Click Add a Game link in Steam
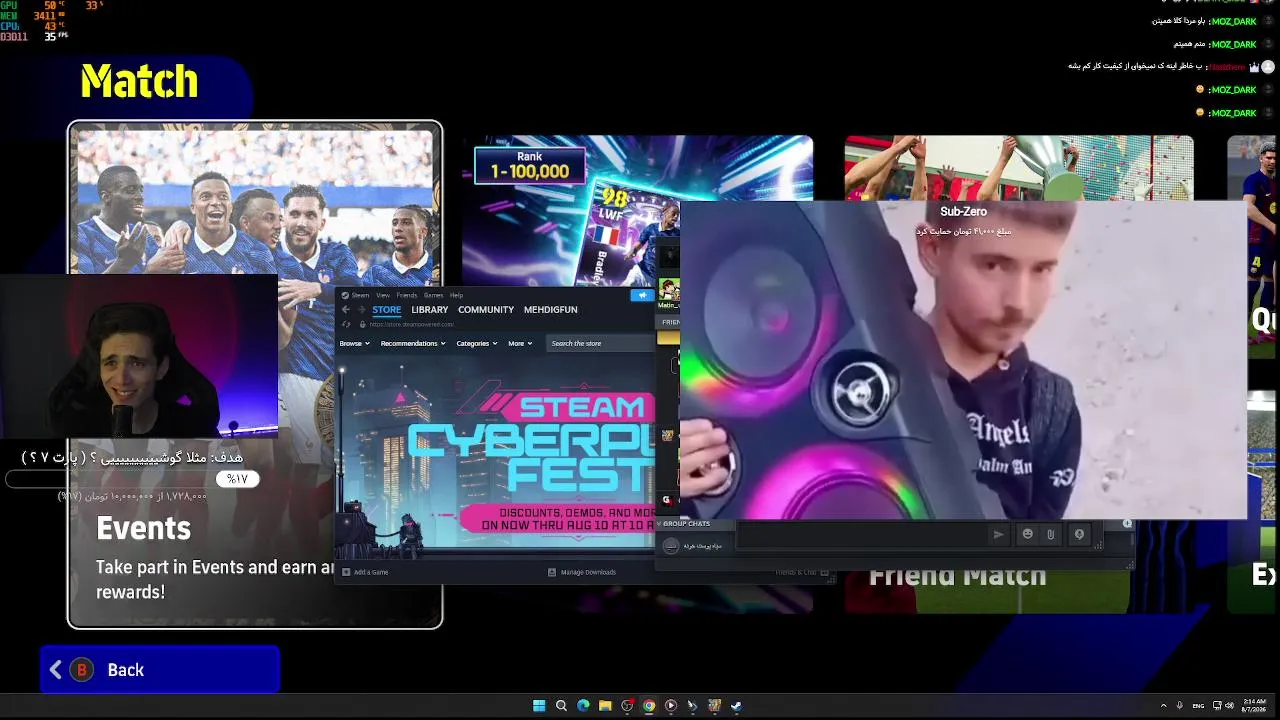1280x720 pixels. [x=371, y=572]
